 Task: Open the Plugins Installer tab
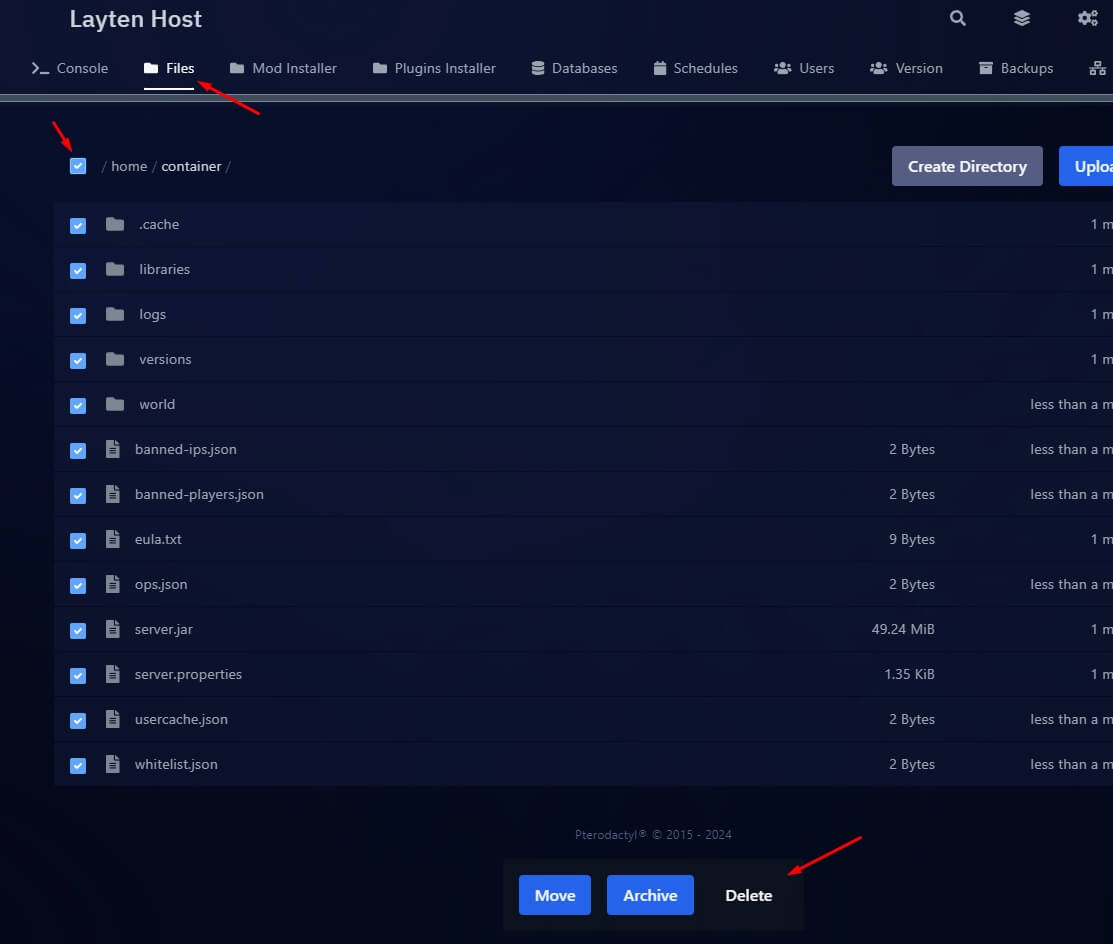click(434, 68)
